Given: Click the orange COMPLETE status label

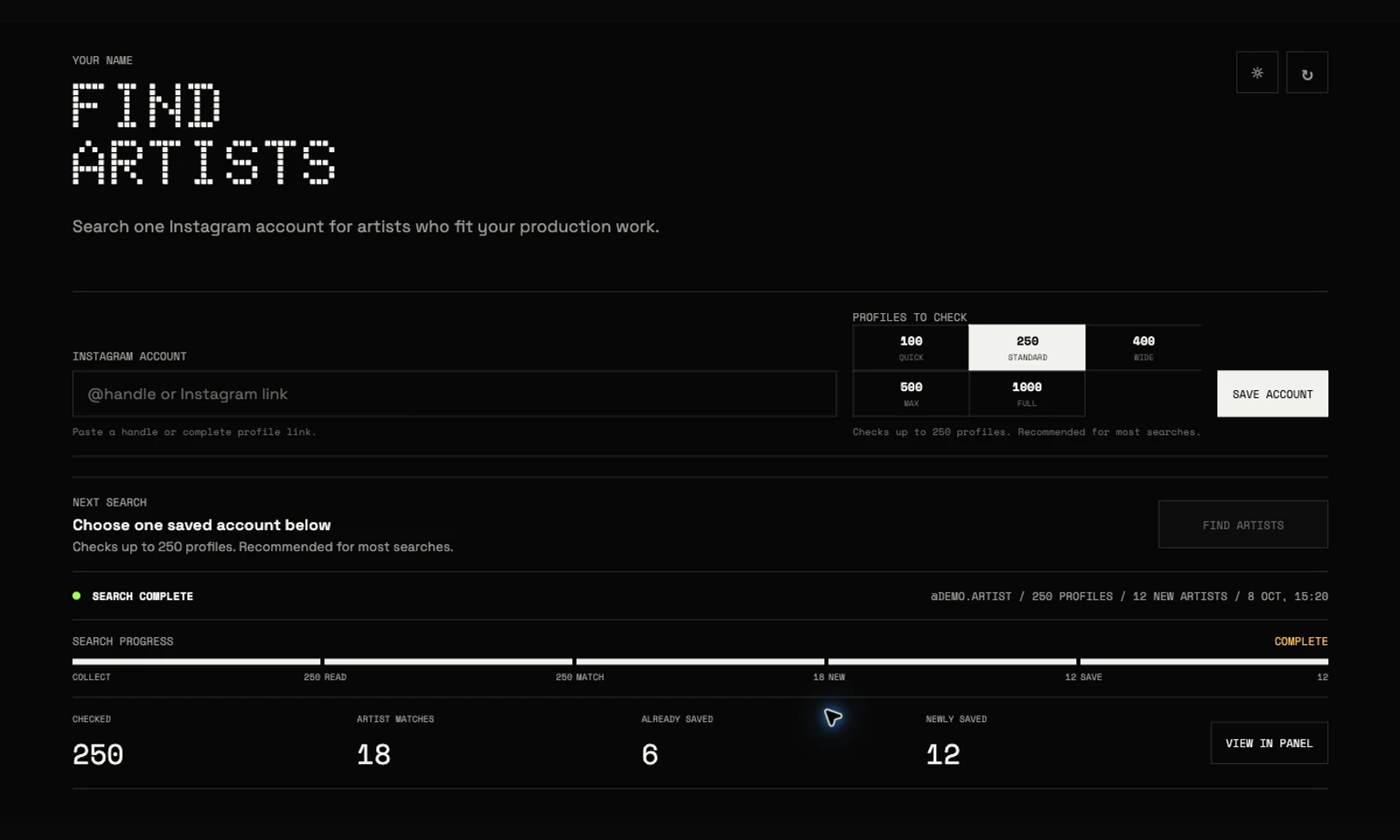Looking at the screenshot, I should pyautogui.click(x=1301, y=641).
